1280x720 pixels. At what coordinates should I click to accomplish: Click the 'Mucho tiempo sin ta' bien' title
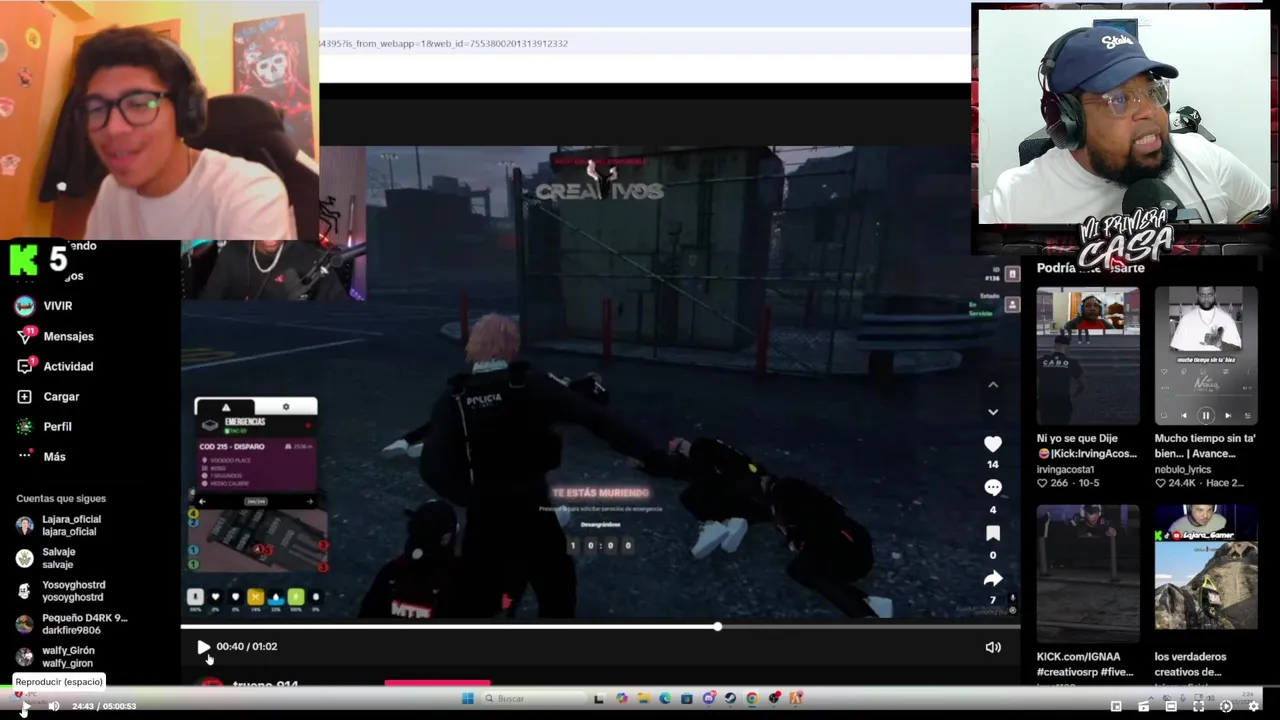coord(1205,446)
